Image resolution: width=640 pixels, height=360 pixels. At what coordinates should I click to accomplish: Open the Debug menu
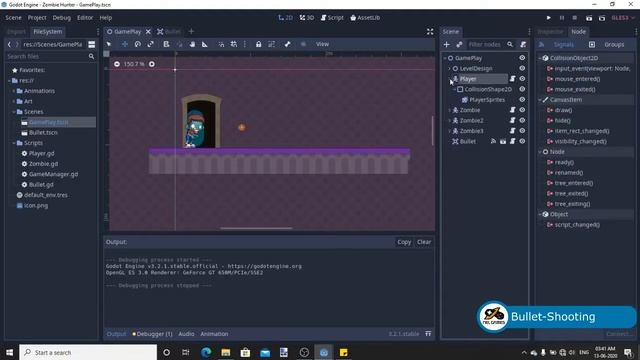coord(62,18)
